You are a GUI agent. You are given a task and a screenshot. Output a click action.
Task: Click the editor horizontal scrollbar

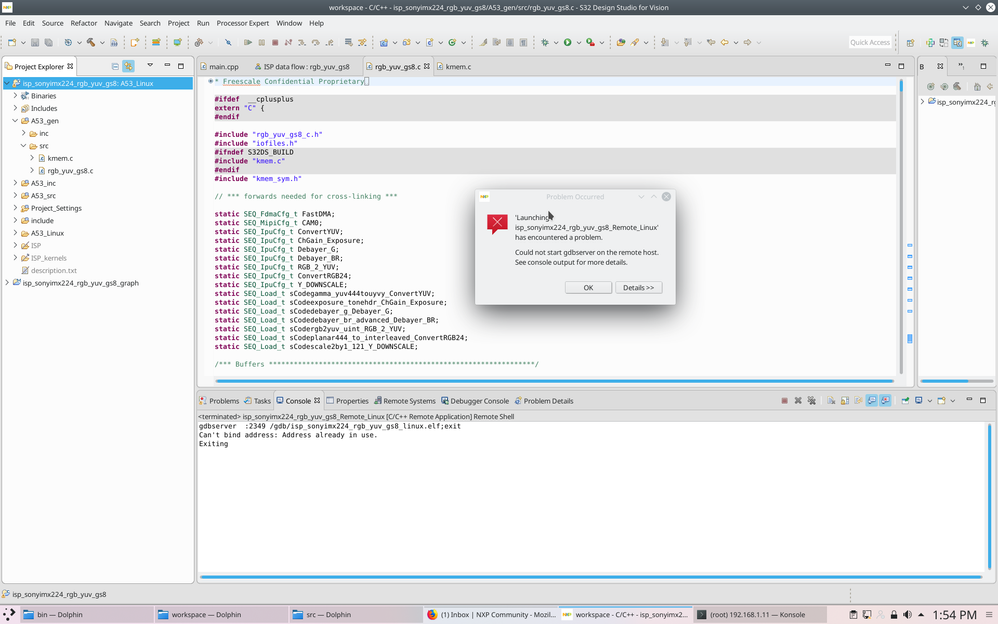(x=554, y=381)
